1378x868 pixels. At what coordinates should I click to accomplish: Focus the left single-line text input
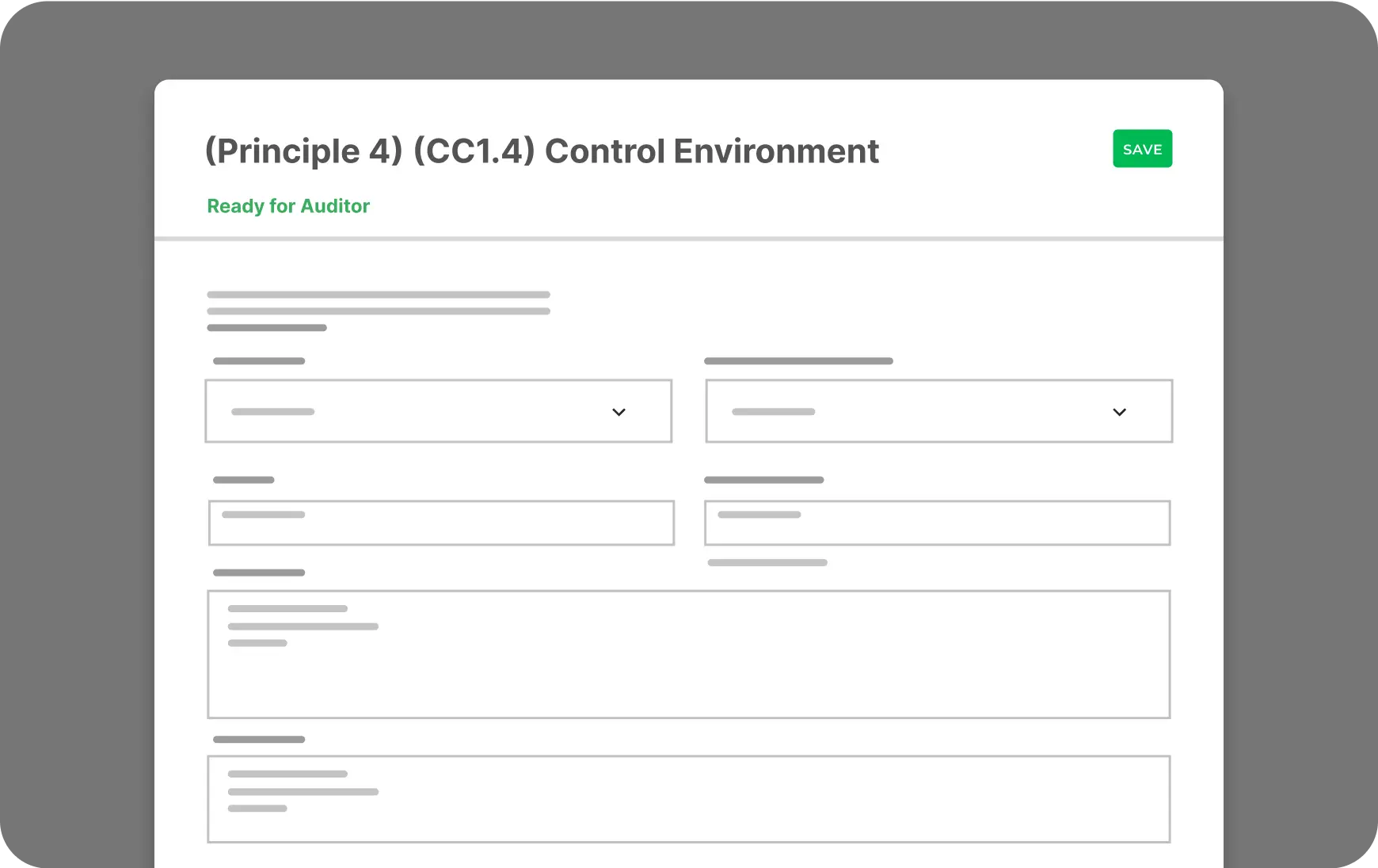[441, 523]
